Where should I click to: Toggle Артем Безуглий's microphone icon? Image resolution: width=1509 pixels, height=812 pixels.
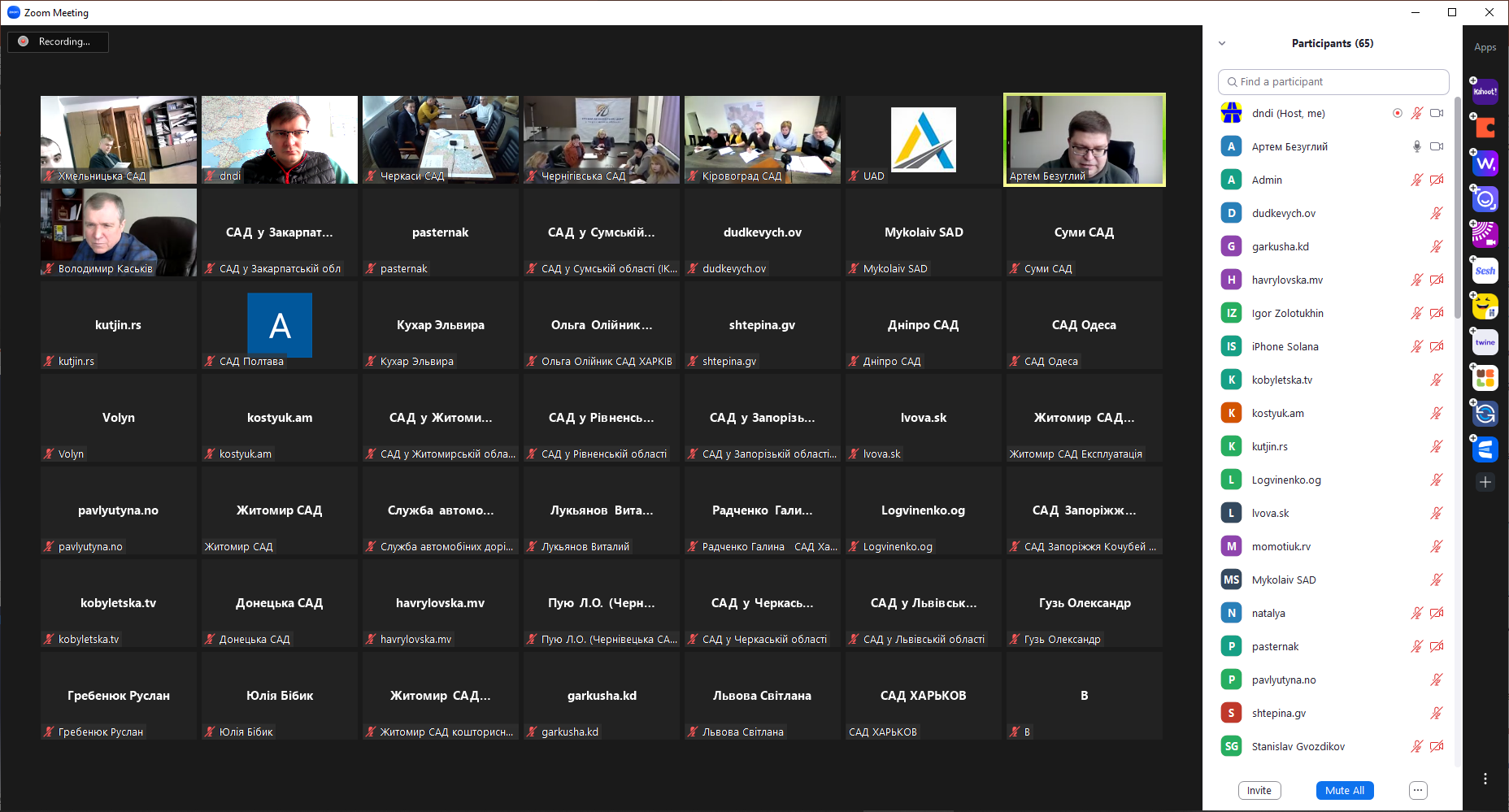click(1417, 146)
